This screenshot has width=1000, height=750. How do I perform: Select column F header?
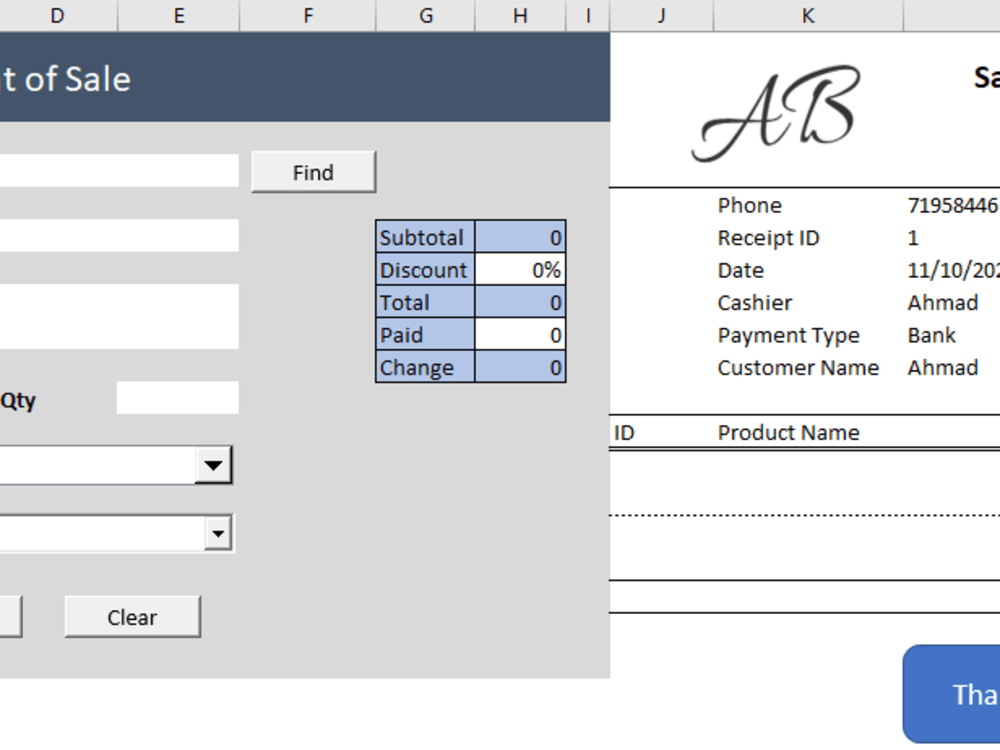pos(308,15)
